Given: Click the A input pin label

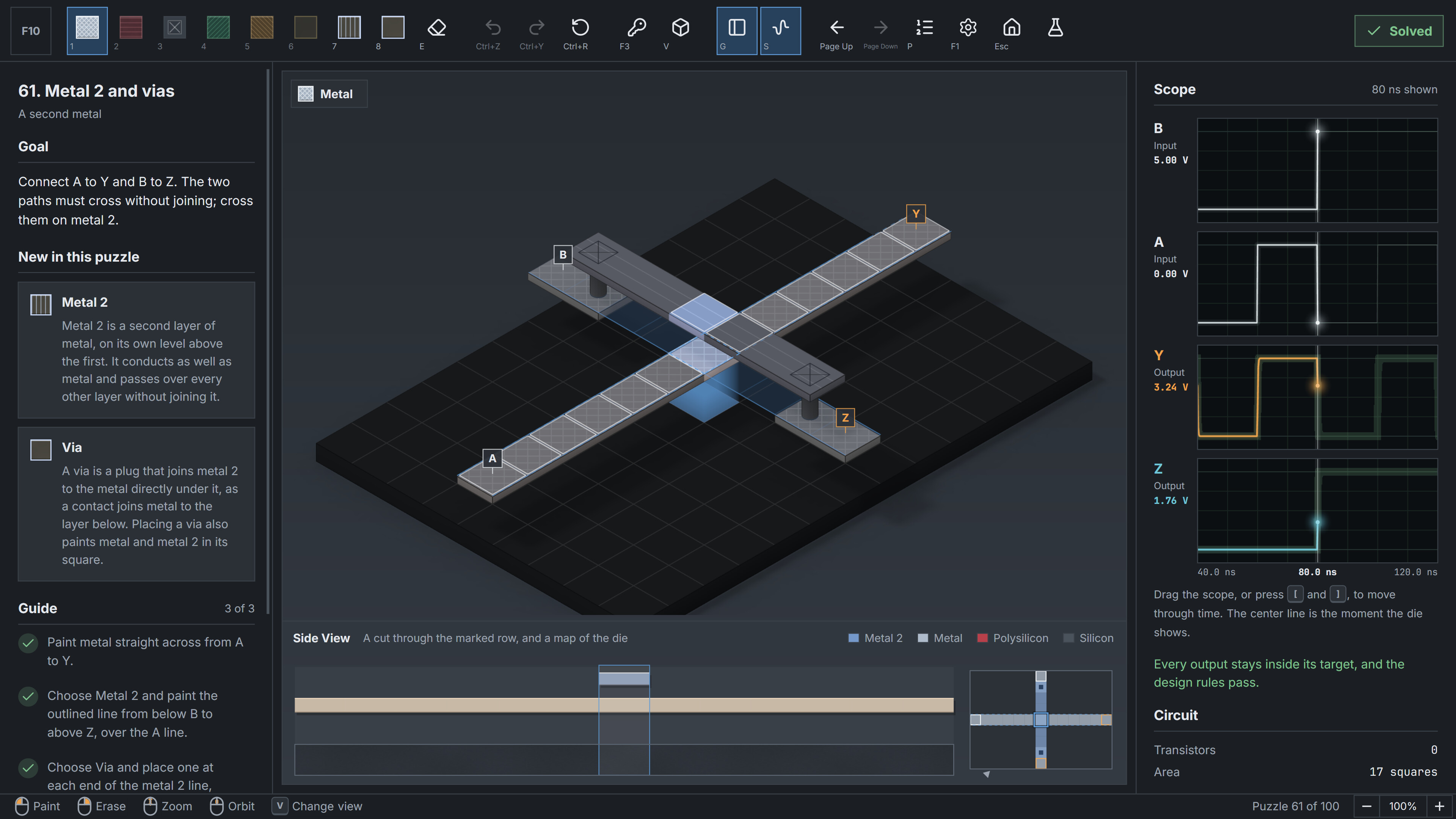Looking at the screenshot, I should click(492, 458).
